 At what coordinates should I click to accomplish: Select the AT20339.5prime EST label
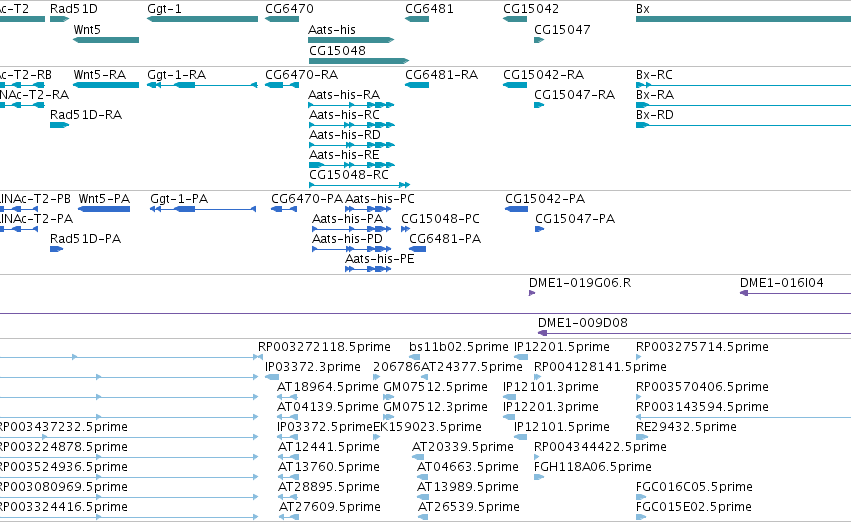click(x=462, y=447)
